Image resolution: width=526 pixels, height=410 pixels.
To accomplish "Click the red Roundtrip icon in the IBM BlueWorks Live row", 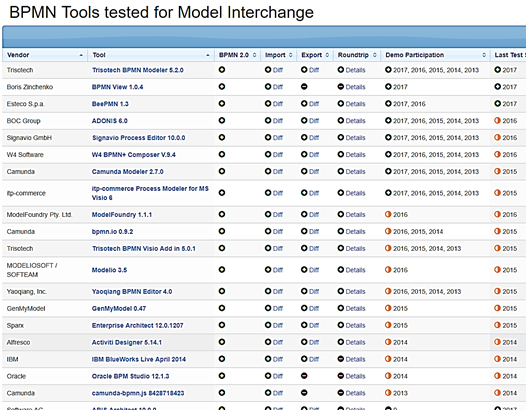I will (x=340, y=359).
